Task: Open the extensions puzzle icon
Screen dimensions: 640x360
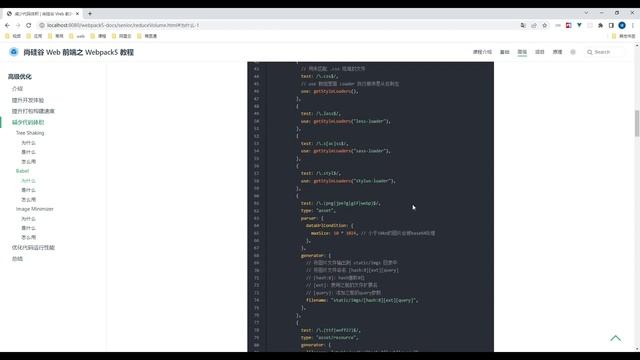Action: (x=600, y=25)
